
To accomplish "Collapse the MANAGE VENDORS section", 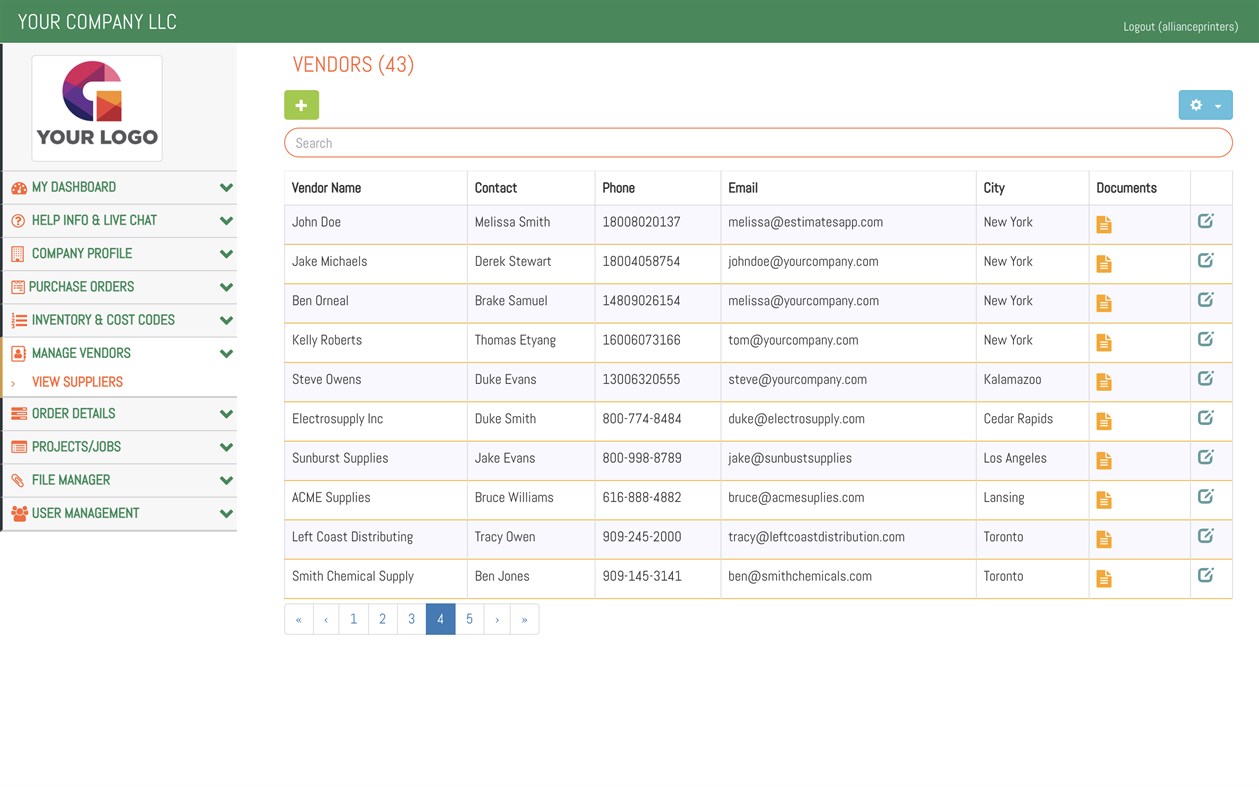I will 120,353.
